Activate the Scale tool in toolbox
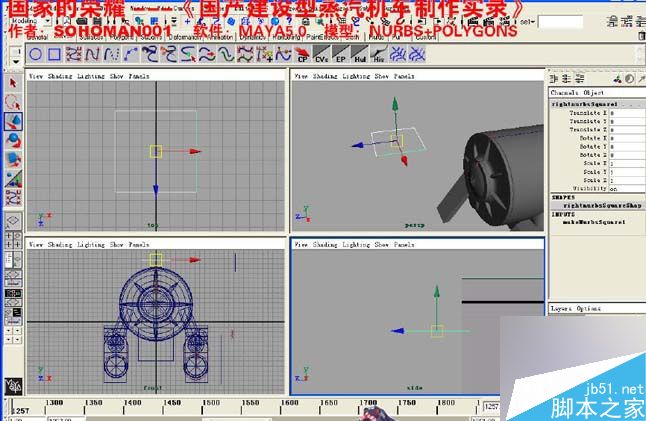646x421 pixels. (13, 159)
